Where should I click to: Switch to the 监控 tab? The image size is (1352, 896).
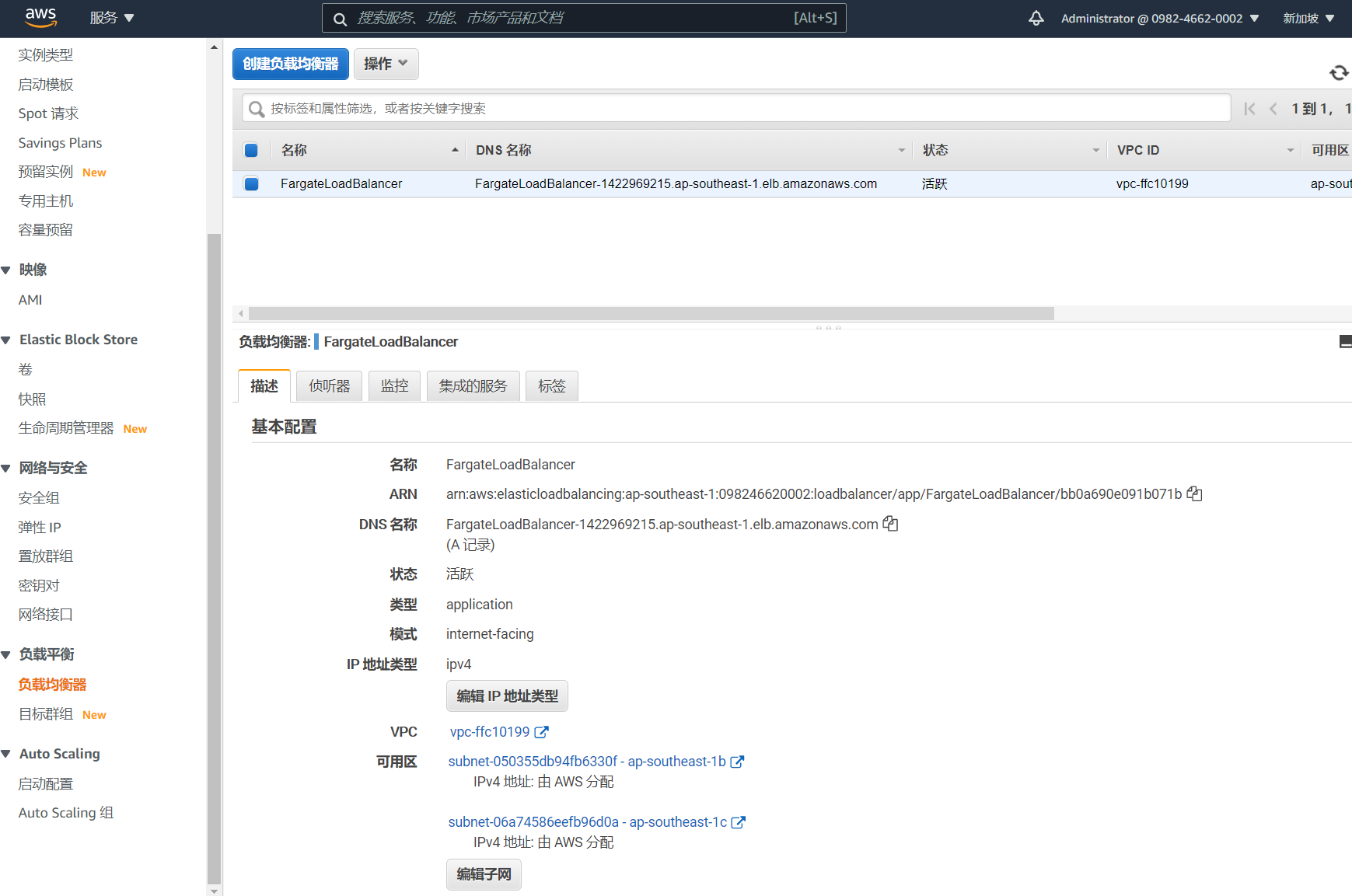coord(395,386)
